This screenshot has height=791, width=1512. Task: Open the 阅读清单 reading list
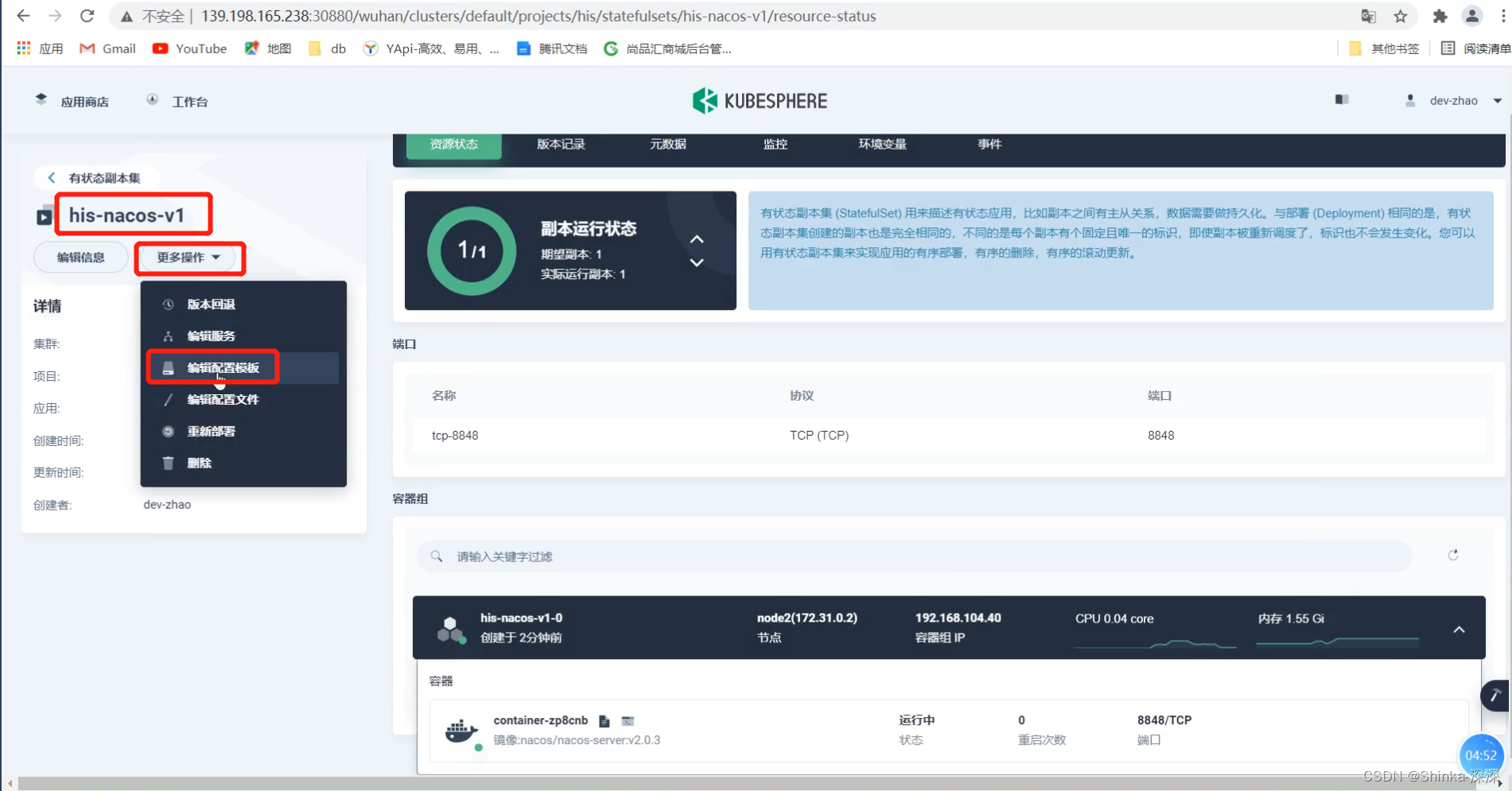[x=1475, y=48]
